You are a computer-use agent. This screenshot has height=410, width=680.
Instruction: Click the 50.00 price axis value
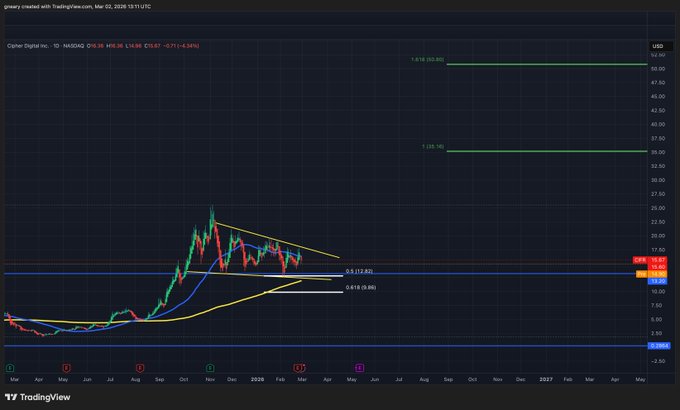coord(658,69)
